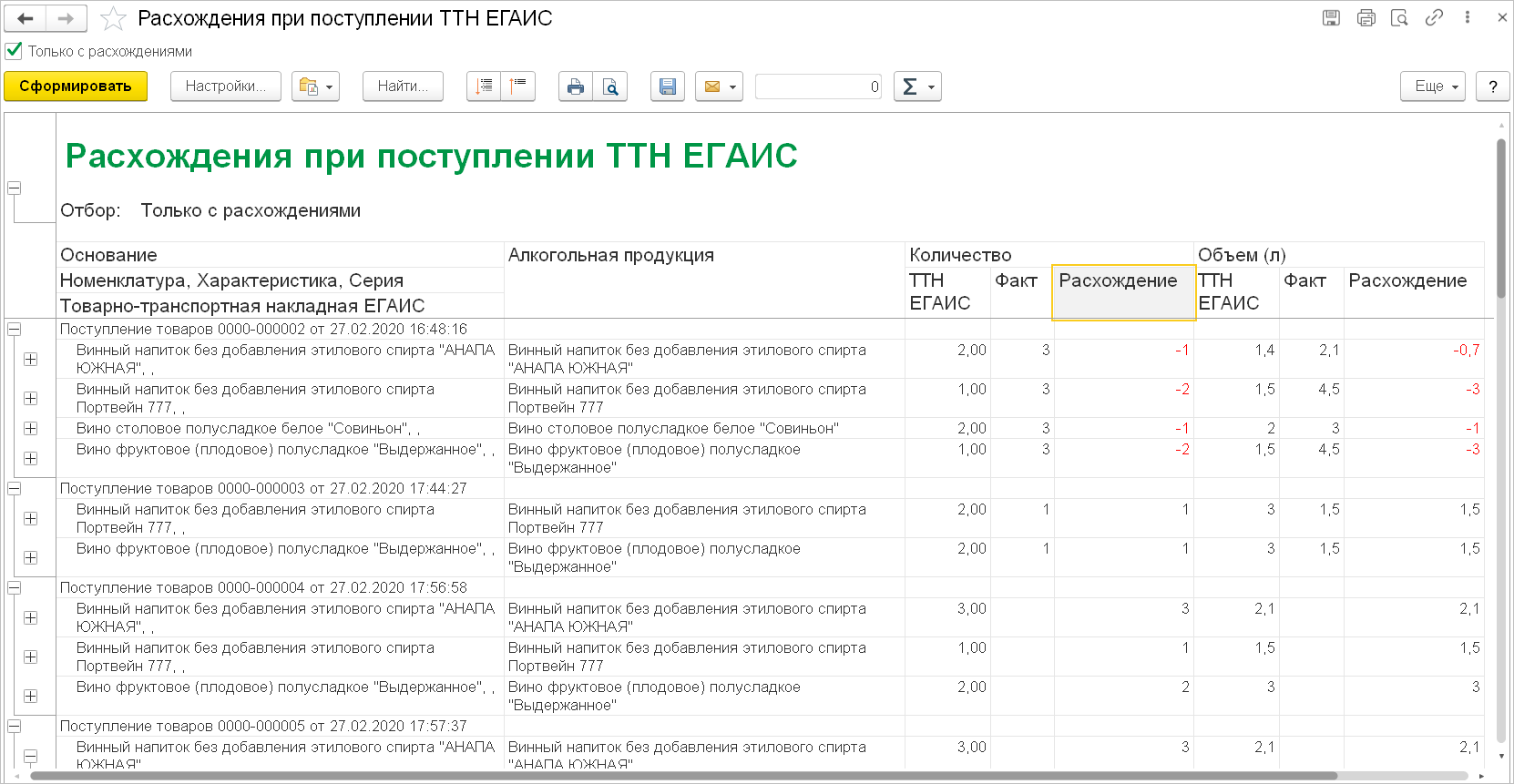1514x784 pixels.
Task: Expand the 'Вино столовое полусладкое белое' row
Action: (x=31, y=429)
